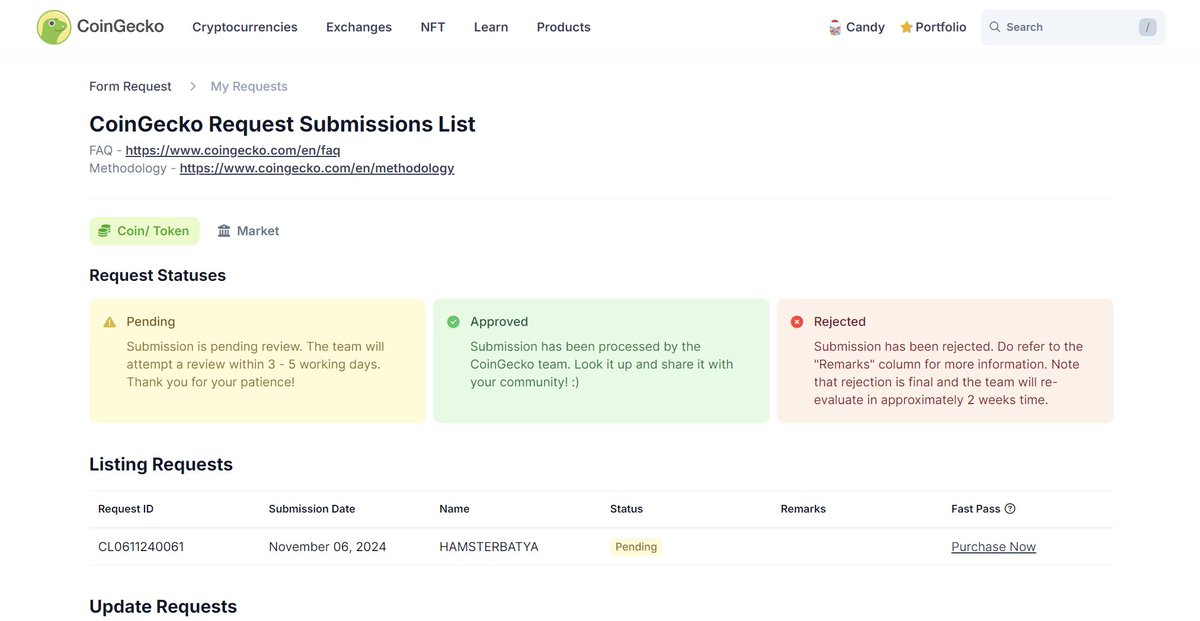Click the Rejected status card title
Viewport: 1200px width, 621px height.
click(x=840, y=322)
